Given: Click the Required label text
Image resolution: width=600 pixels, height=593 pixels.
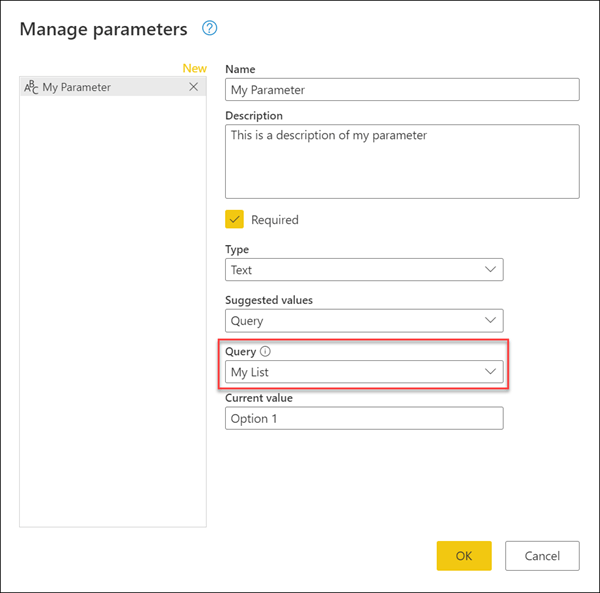Looking at the screenshot, I should [x=275, y=220].
